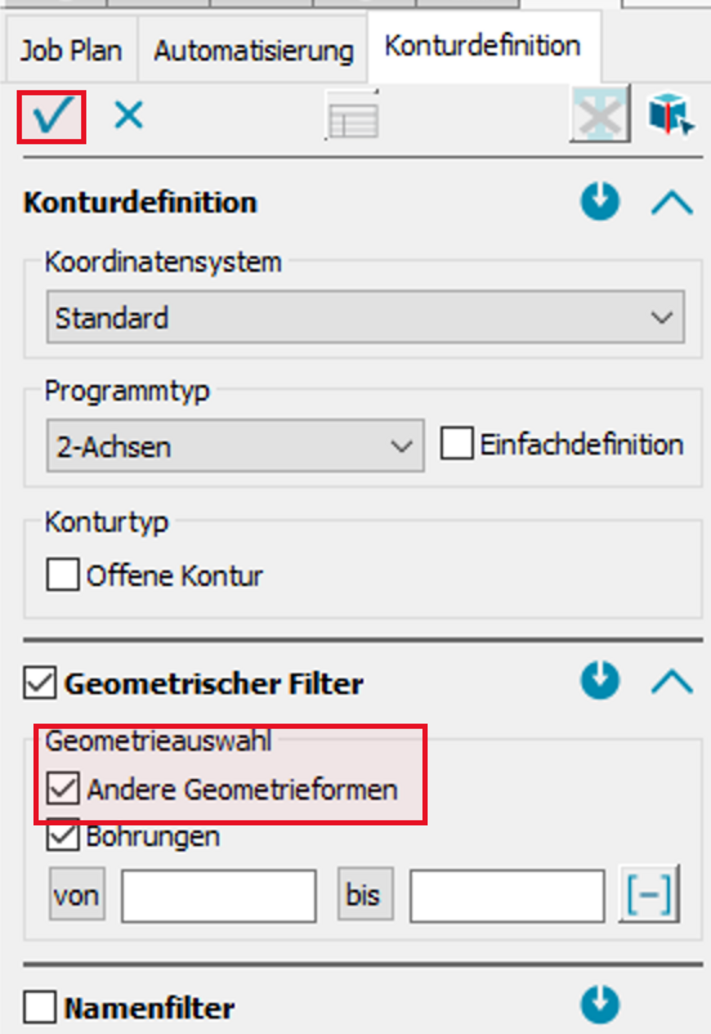
Task: Open the Automatisierung tab
Action: [253, 51]
